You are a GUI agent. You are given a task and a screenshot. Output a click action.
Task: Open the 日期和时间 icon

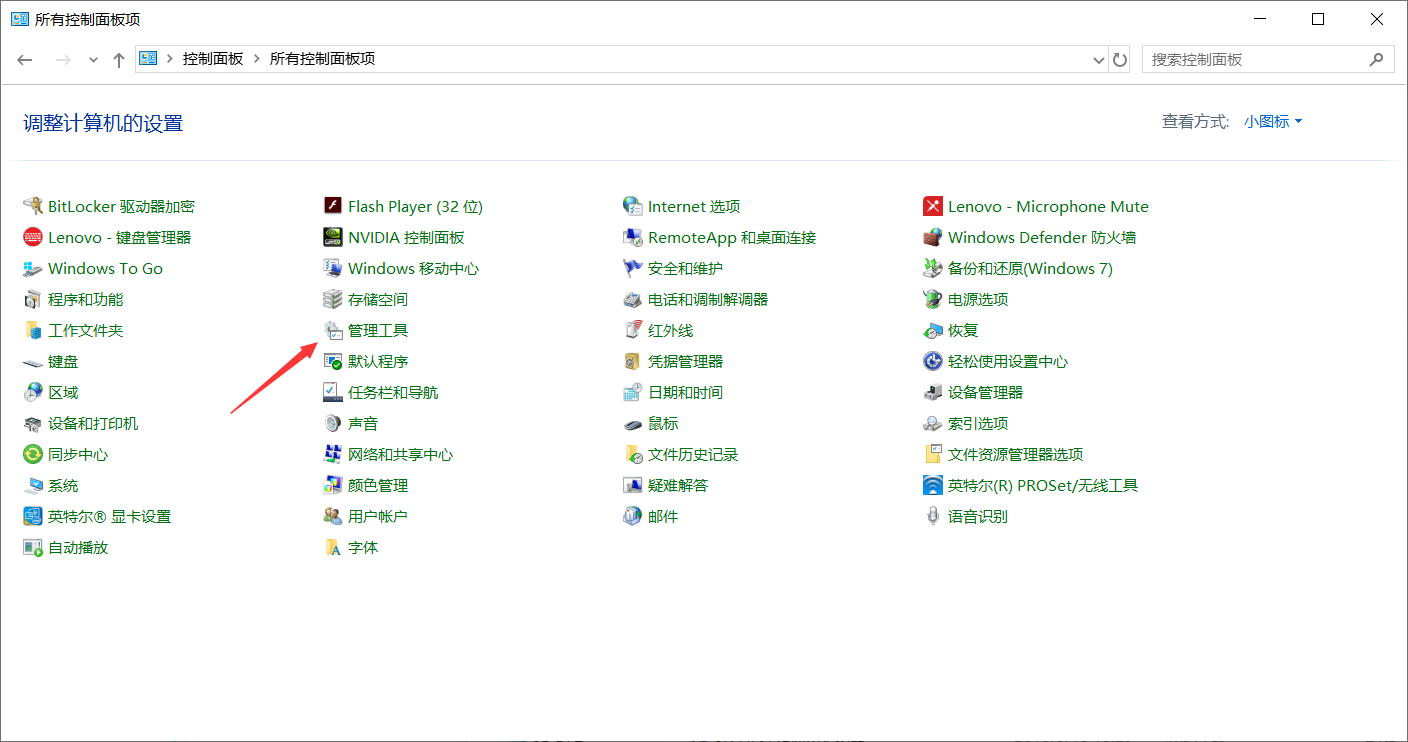tap(632, 392)
